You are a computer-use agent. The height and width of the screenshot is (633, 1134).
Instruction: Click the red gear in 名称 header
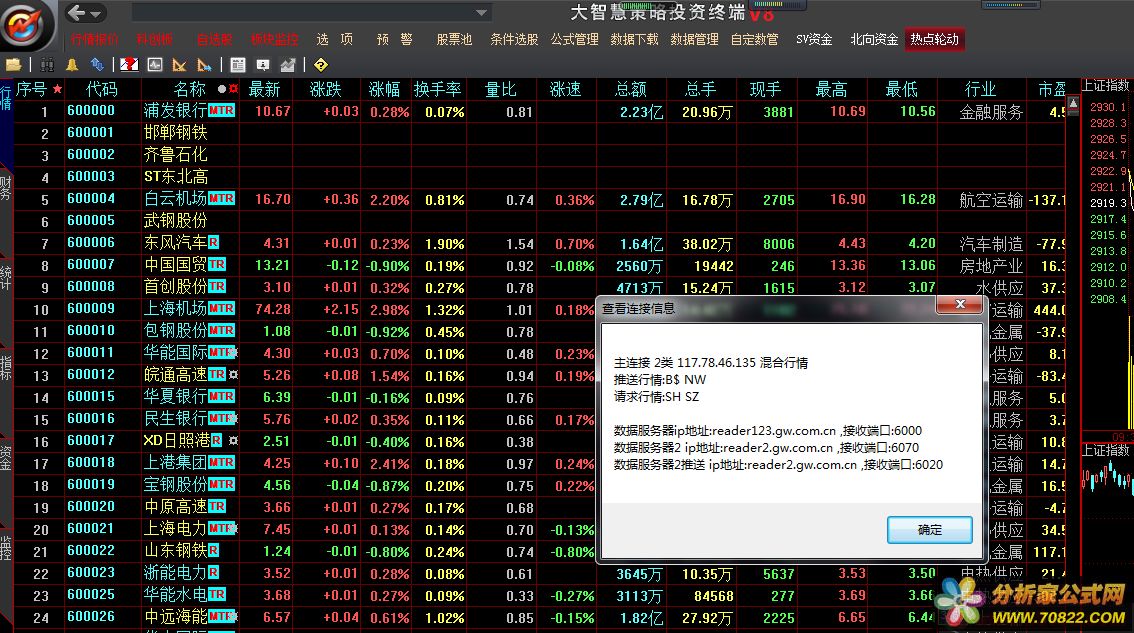pos(233,89)
